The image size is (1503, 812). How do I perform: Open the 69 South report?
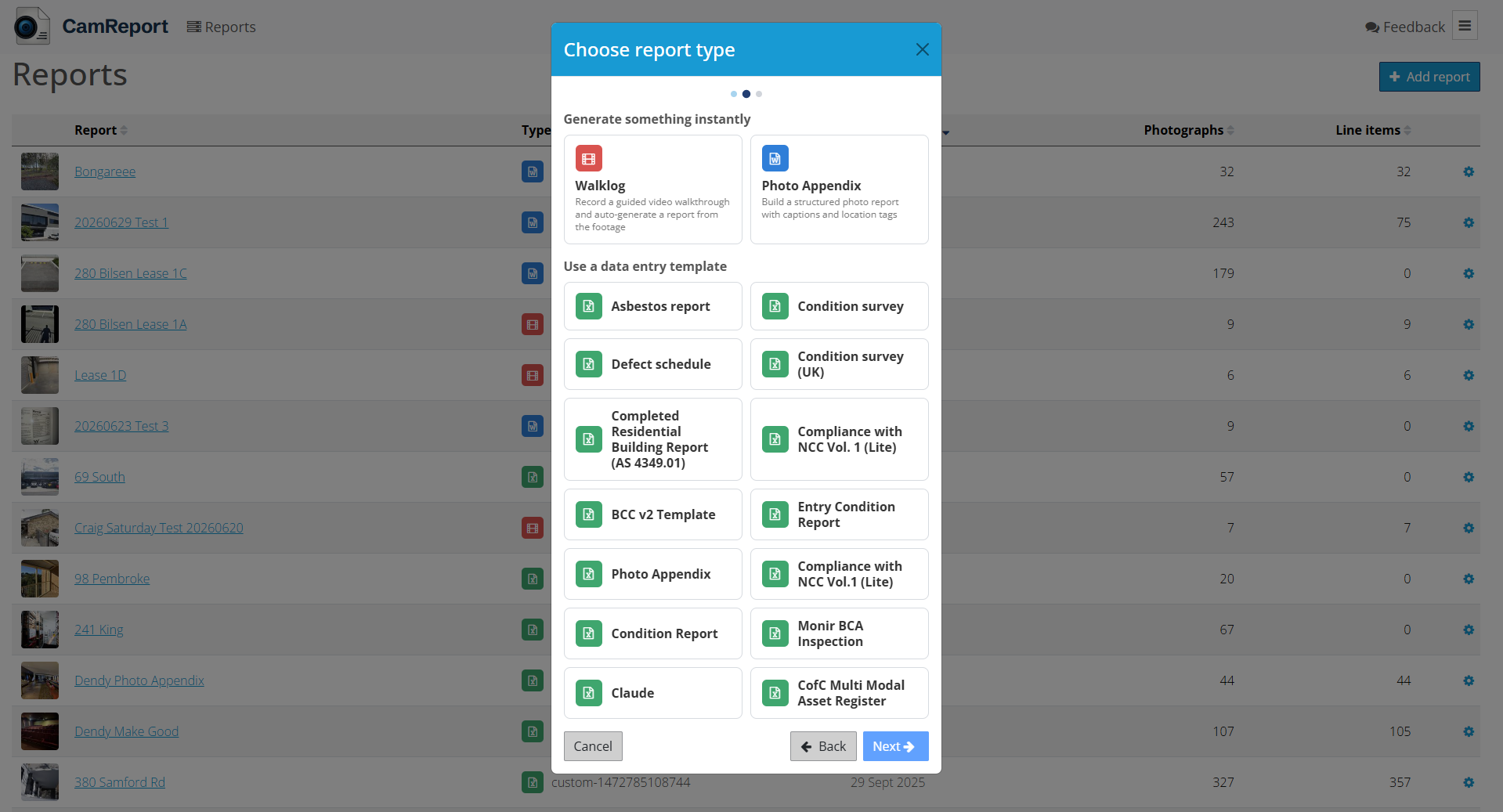(99, 477)
